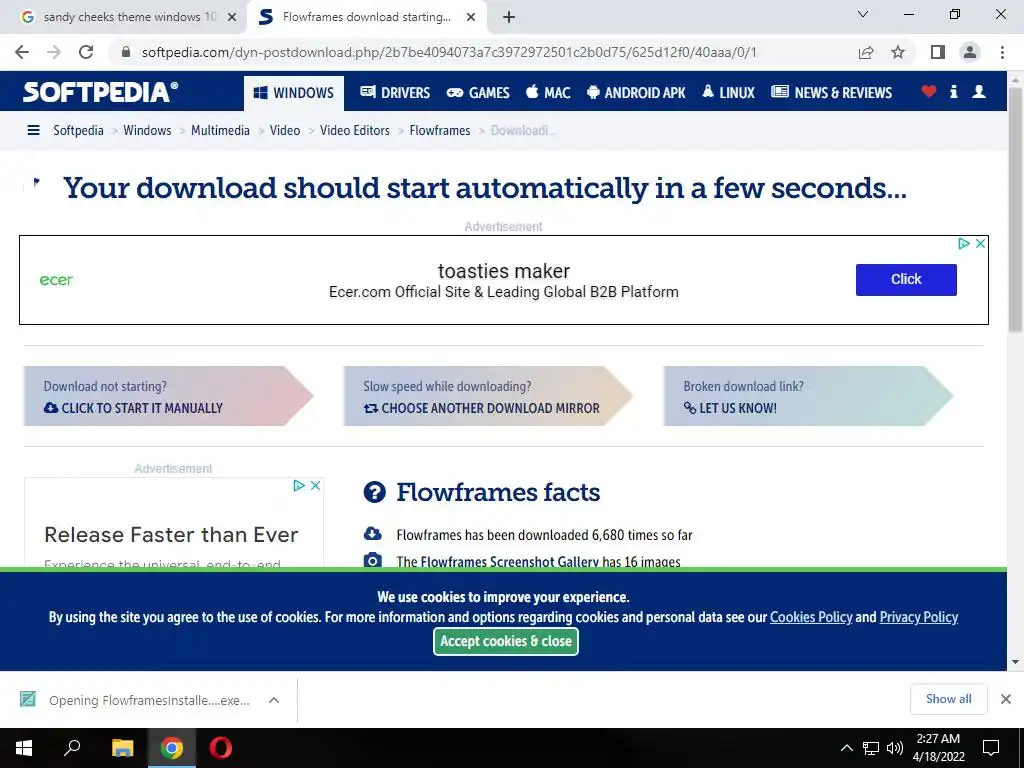Click the info icon in Softpedia header
1024x768 pixels.
[x=953, y=91]
